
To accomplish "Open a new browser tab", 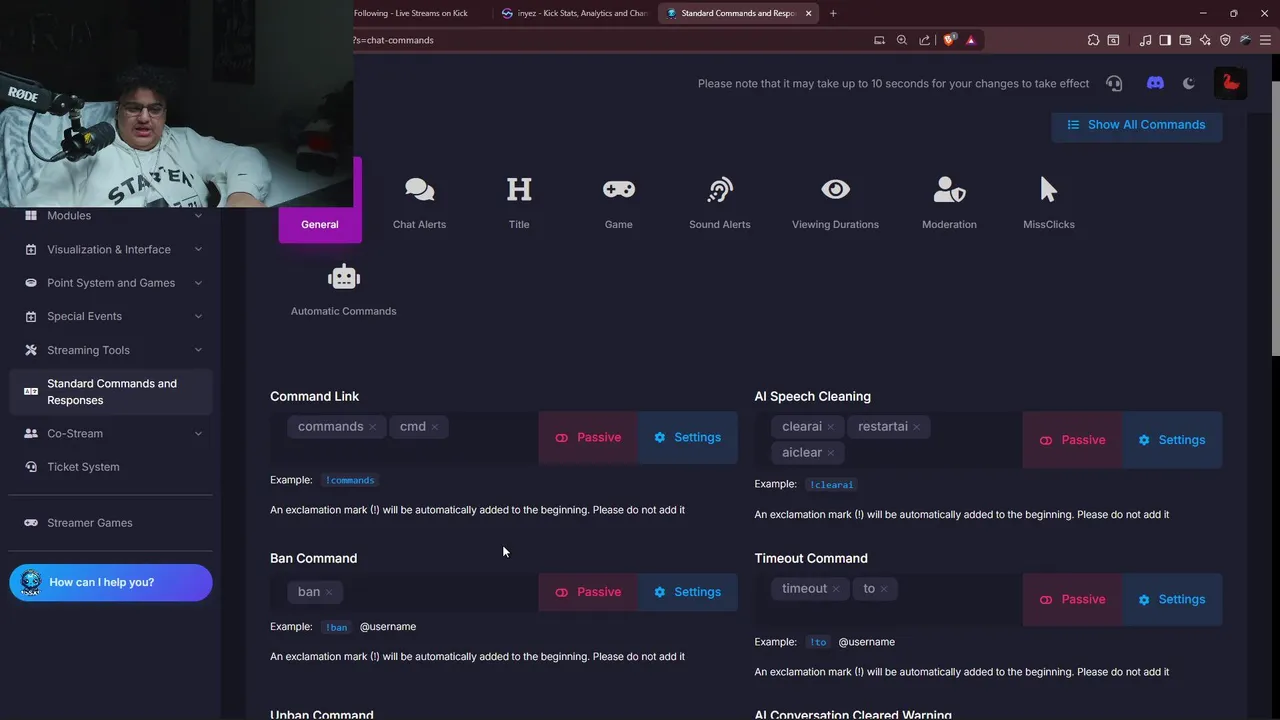I will [833, 13].
